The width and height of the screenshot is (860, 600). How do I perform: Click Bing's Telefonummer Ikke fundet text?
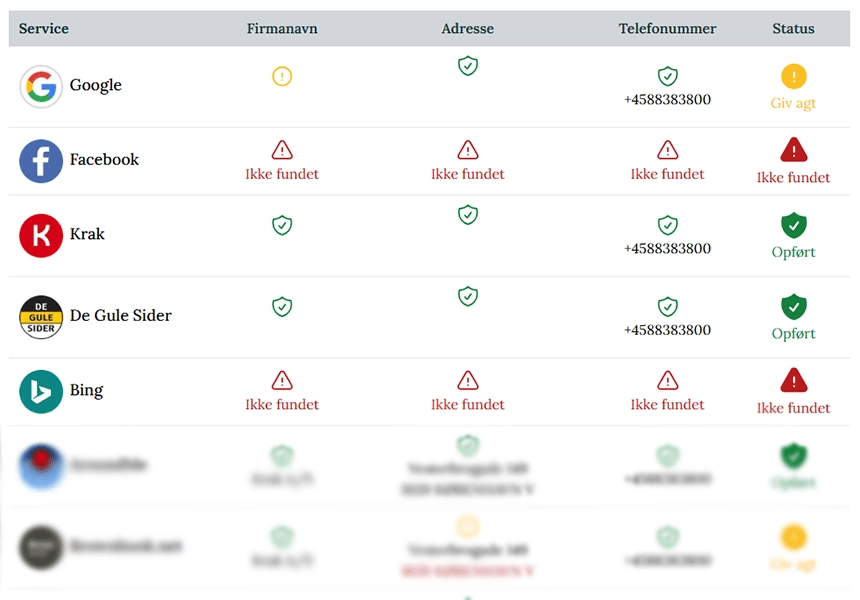[x=667, y=405]
